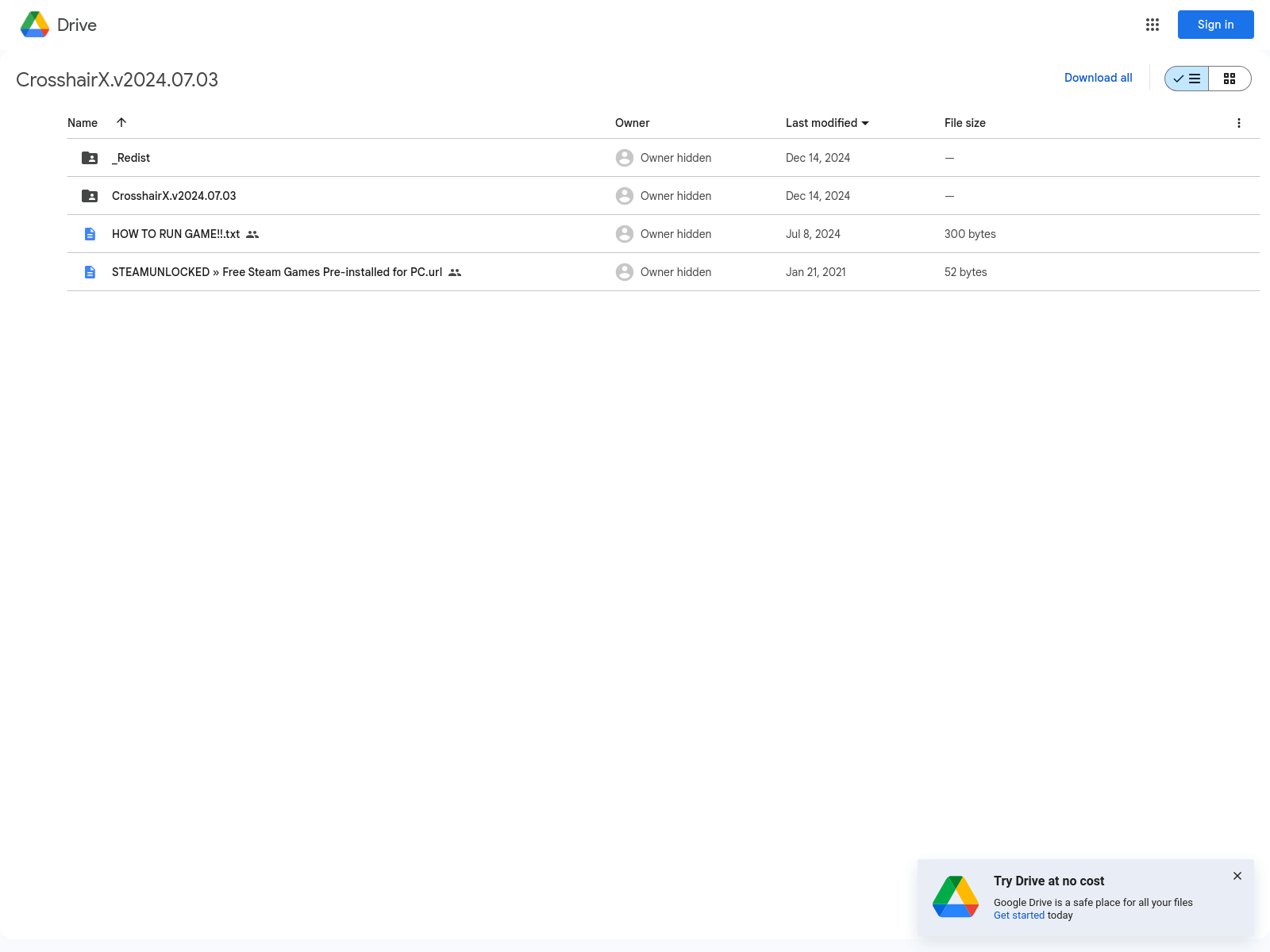Open the Google apps grid
Viewport: 1270px width, 952px height.
click(x=1153, y=25)
